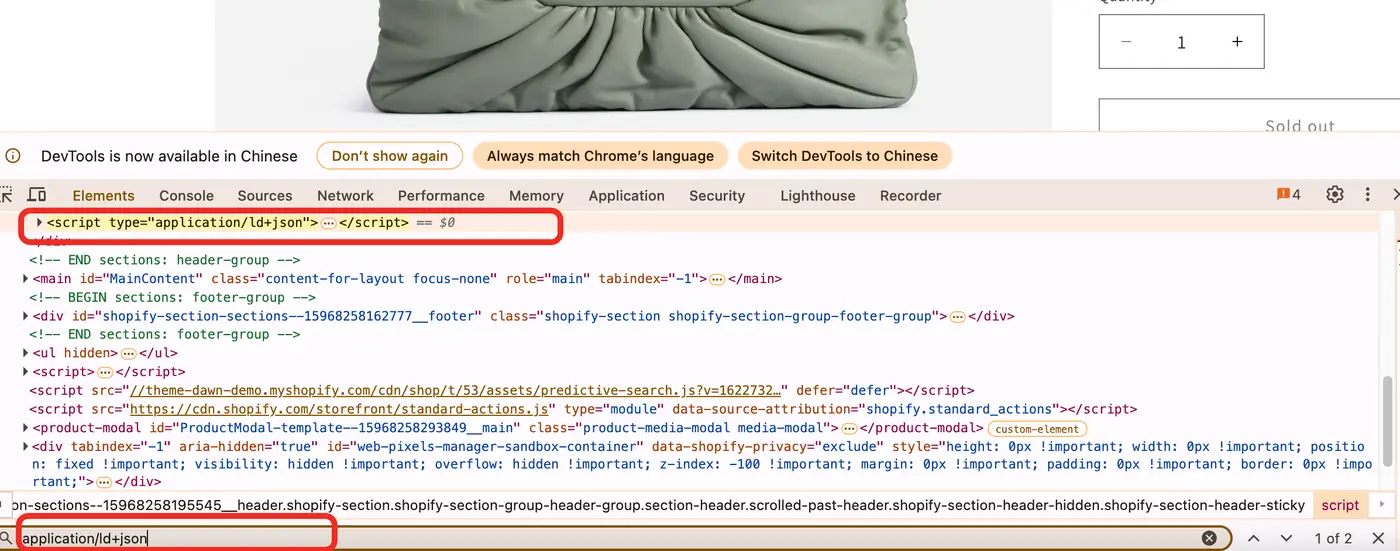Open the Performance tab

coord(441,196)
